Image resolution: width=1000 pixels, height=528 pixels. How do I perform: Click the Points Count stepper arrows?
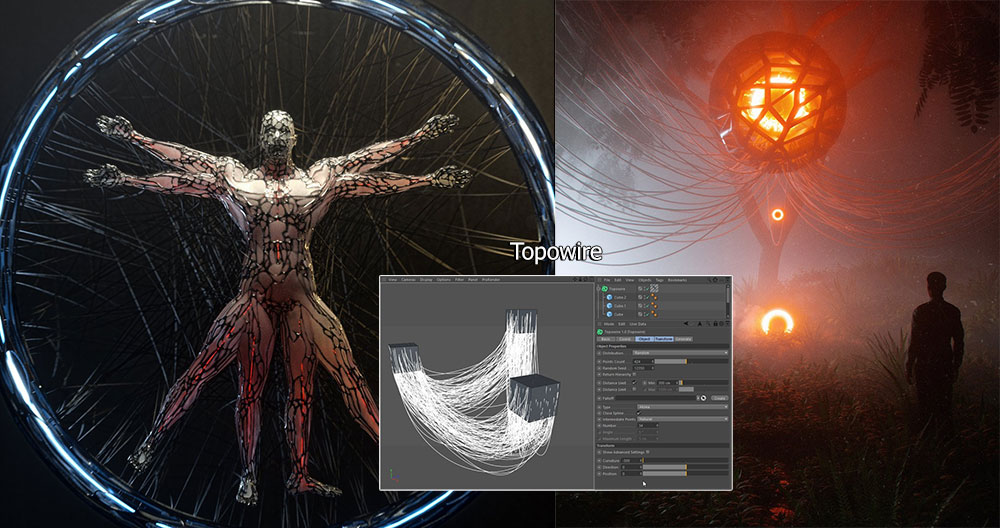click(x=652, y=362)
